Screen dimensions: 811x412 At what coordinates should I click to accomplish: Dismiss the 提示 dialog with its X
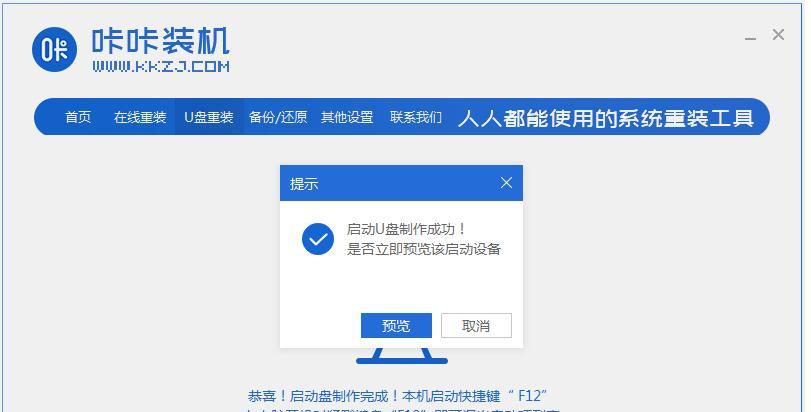506,182
